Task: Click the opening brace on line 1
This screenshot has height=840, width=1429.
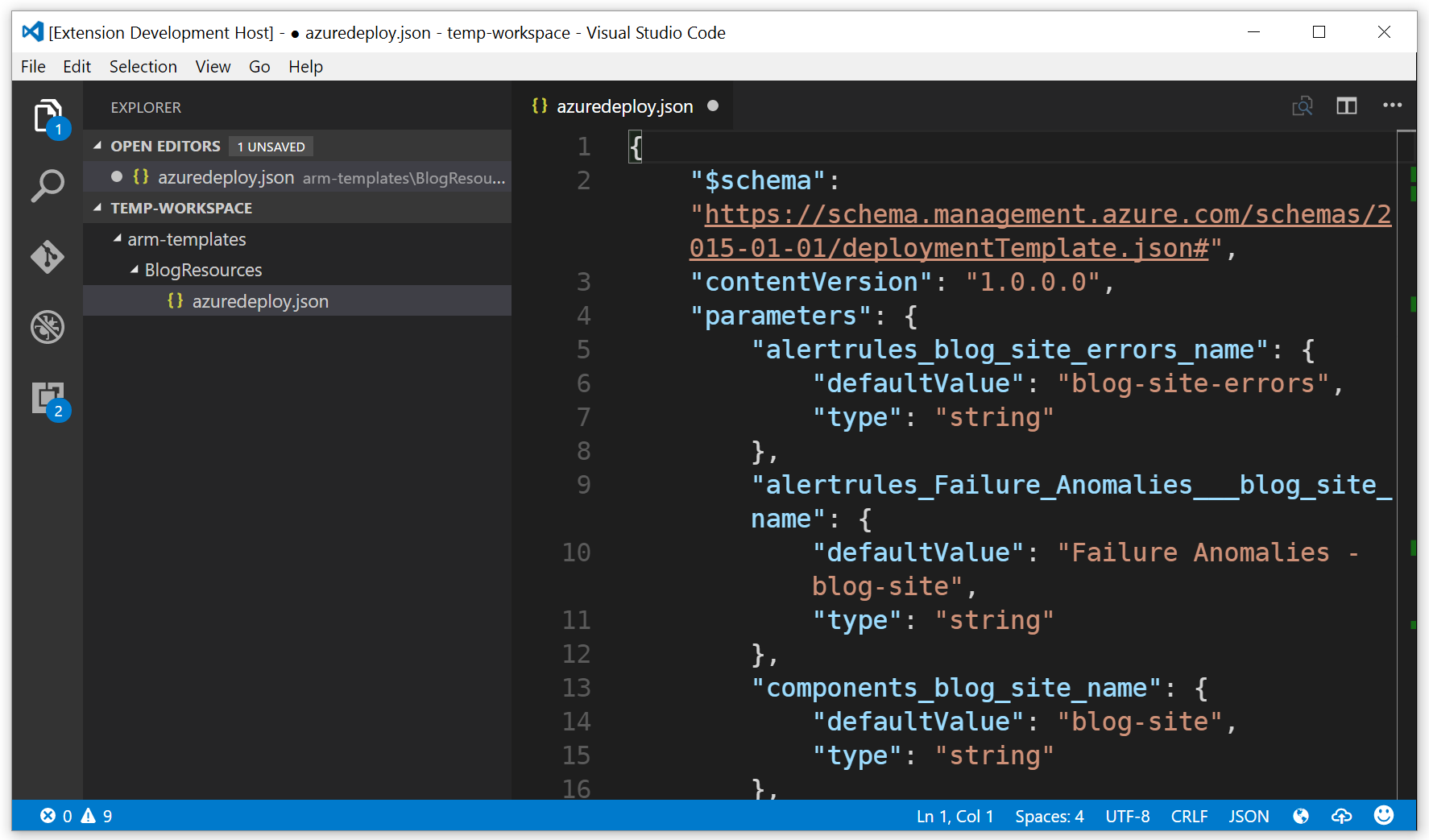Action: pyautogui.click(x=636, y=147)
